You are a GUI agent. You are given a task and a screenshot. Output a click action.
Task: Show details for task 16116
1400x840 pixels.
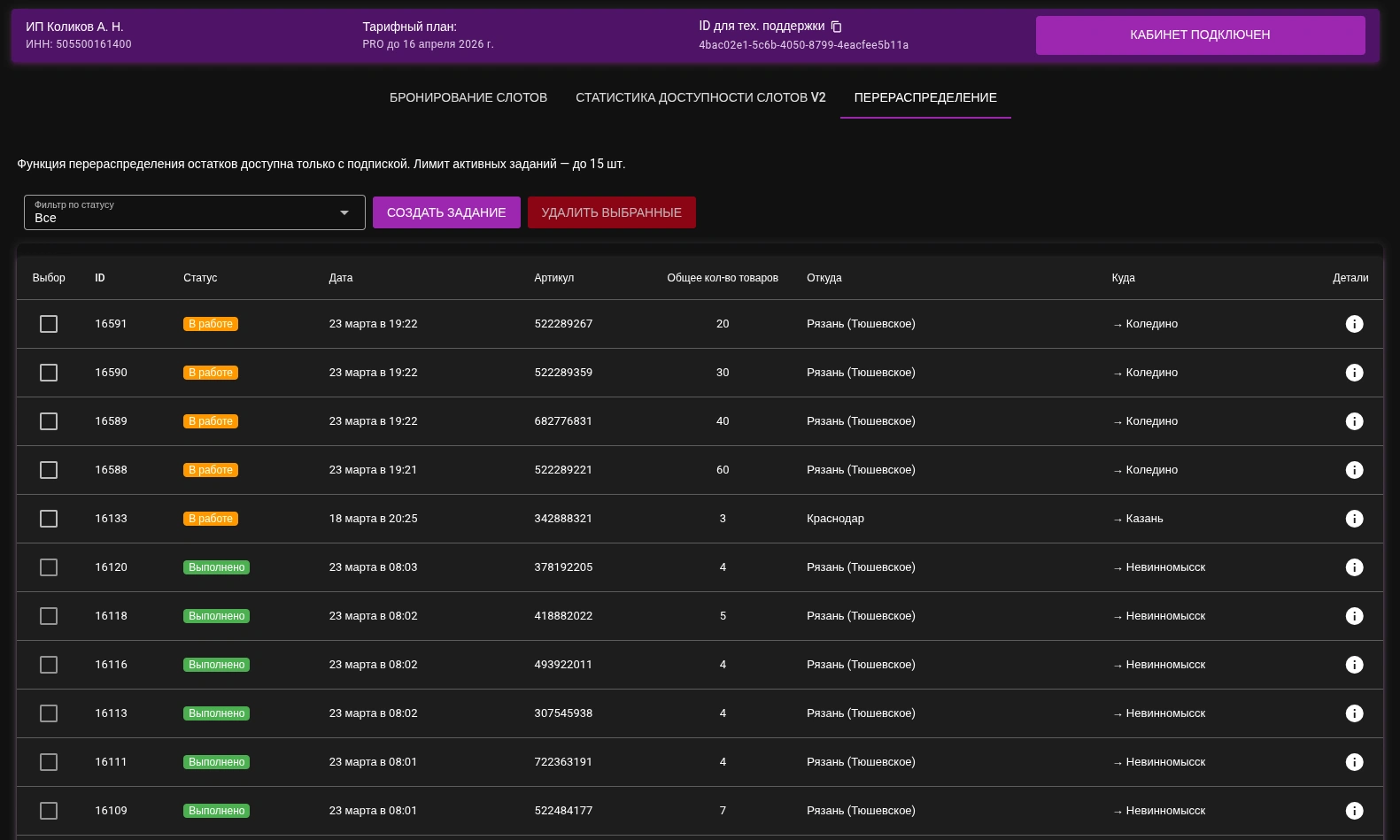[x=1354, y=665]
